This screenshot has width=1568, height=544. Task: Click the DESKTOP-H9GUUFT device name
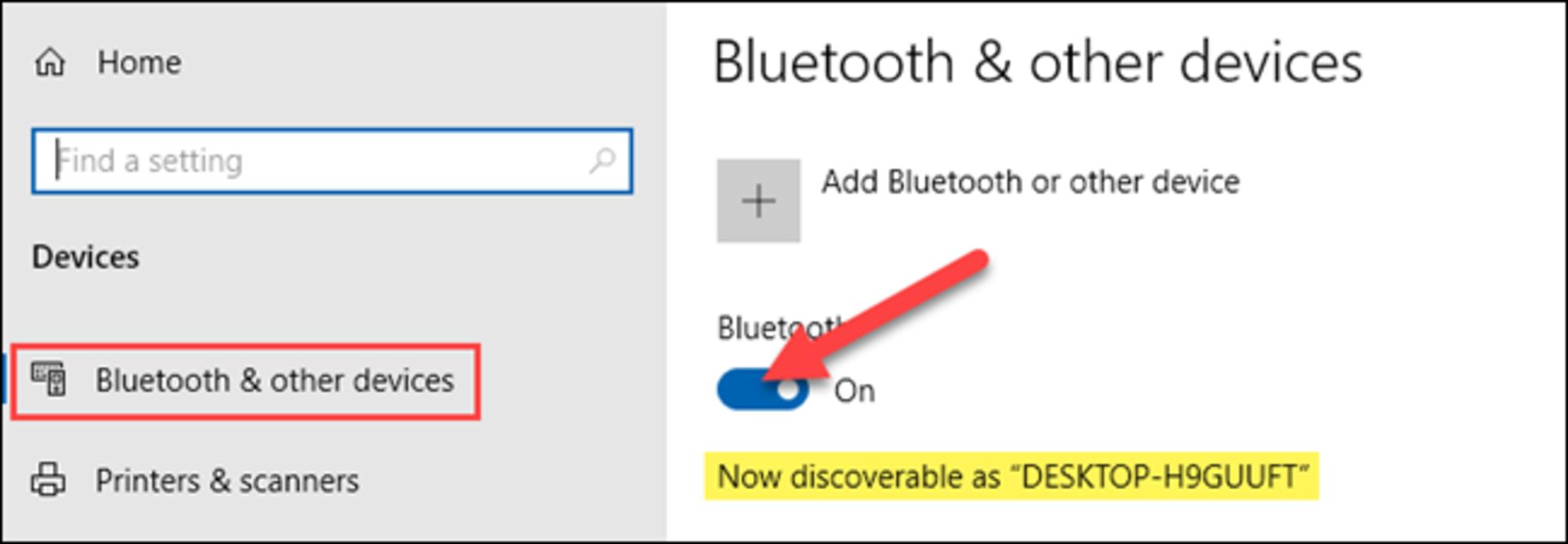1160,477
